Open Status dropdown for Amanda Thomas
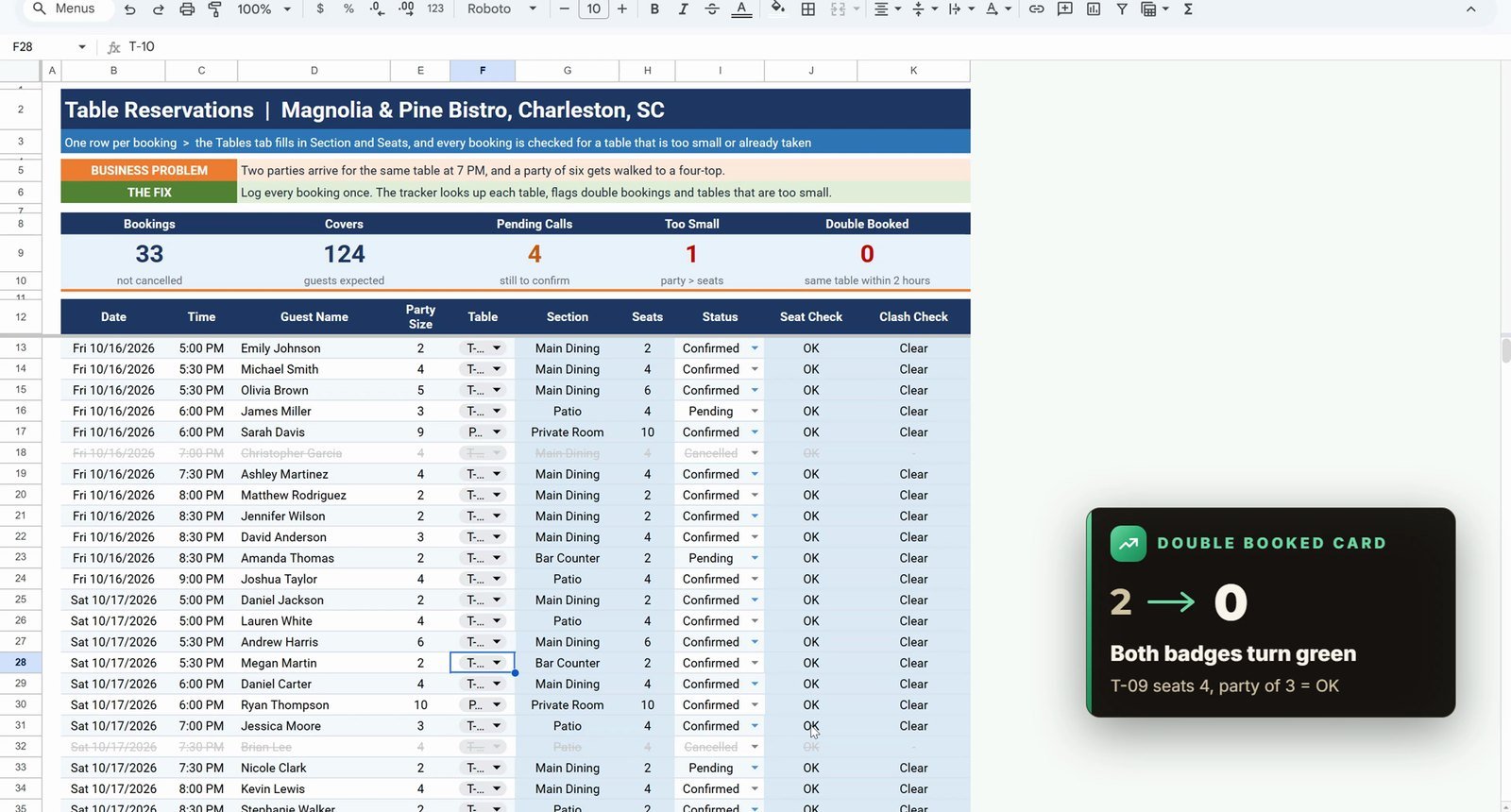The width and height of the screenshot is (1511, 812). (x=755, y=558)
